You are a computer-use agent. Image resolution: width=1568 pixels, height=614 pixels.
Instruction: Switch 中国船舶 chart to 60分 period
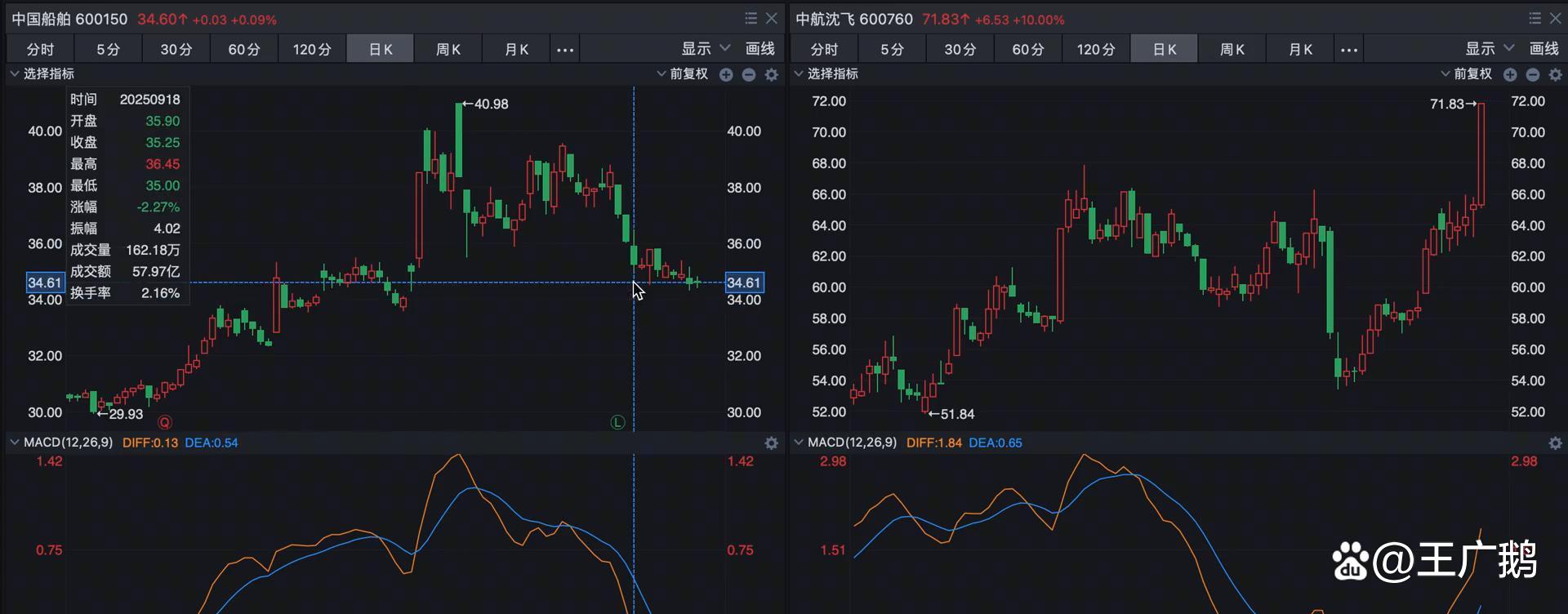tap(243, 49)
